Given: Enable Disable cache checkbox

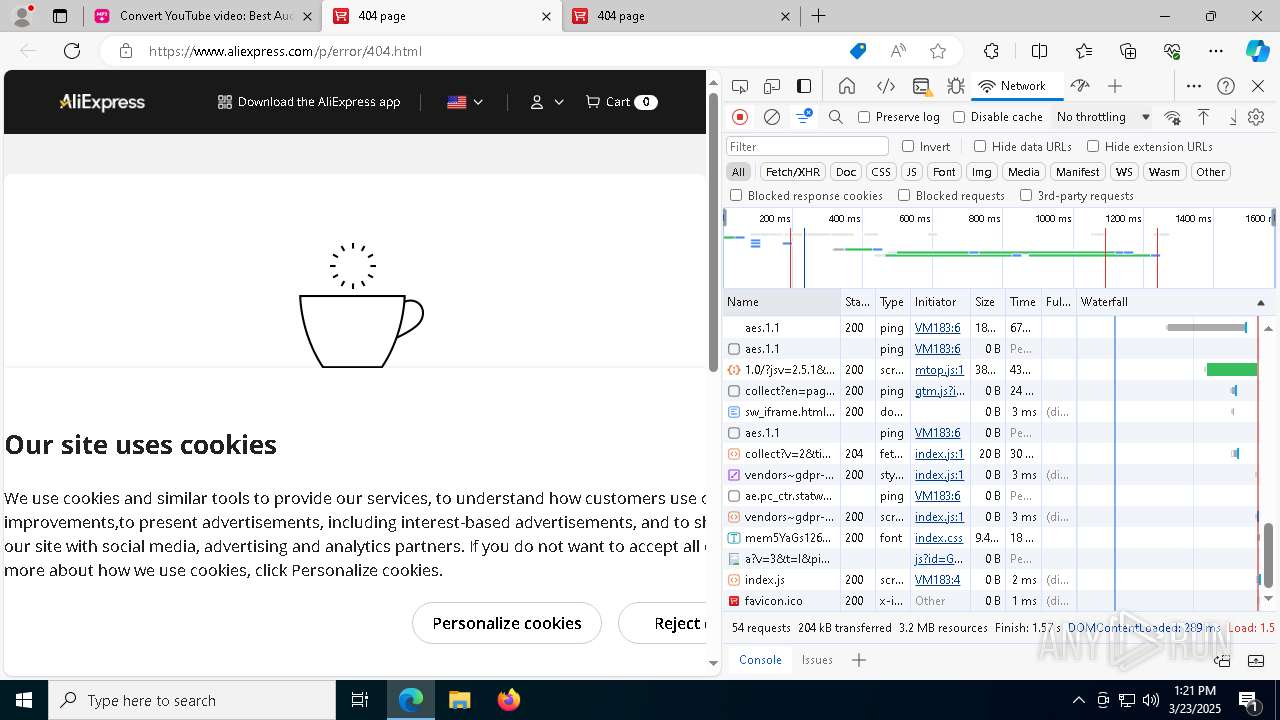Looking at the screenshot, I should [959, 117].
